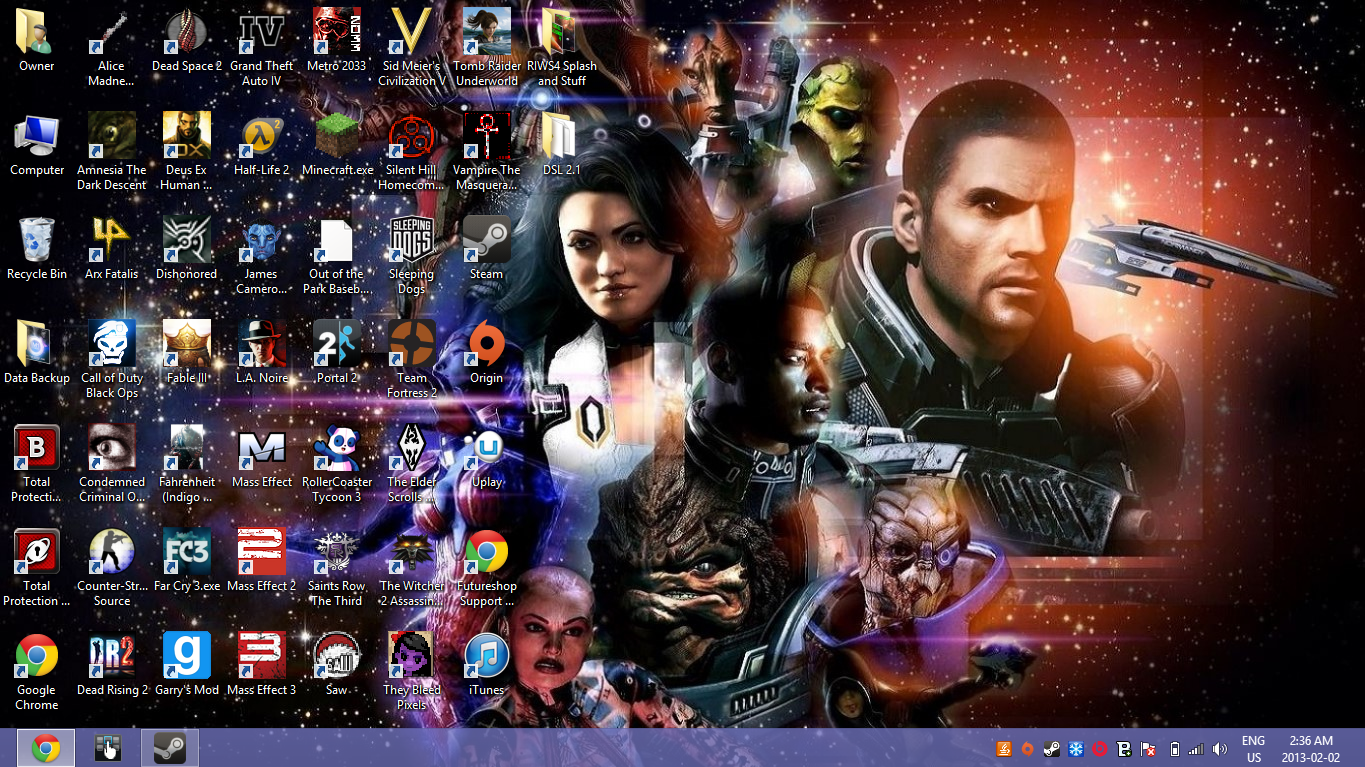Open the Portal 2 shortcut
Screen dimensions: 1365x767
[337, 354]
